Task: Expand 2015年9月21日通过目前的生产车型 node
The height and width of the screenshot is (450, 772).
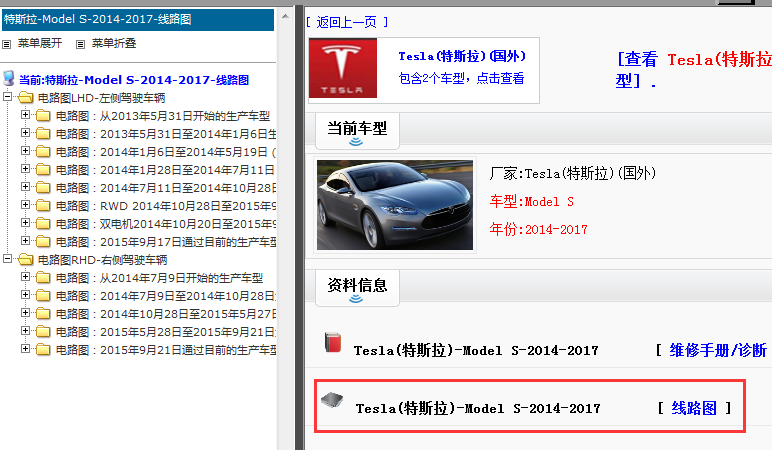Action: (x=25, y=349)
